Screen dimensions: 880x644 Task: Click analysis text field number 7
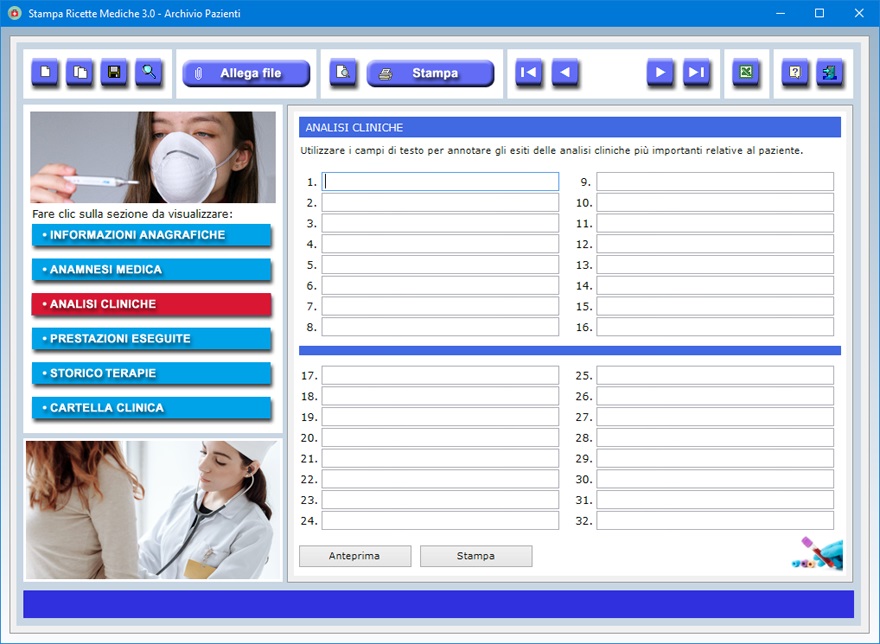point(440,307)
